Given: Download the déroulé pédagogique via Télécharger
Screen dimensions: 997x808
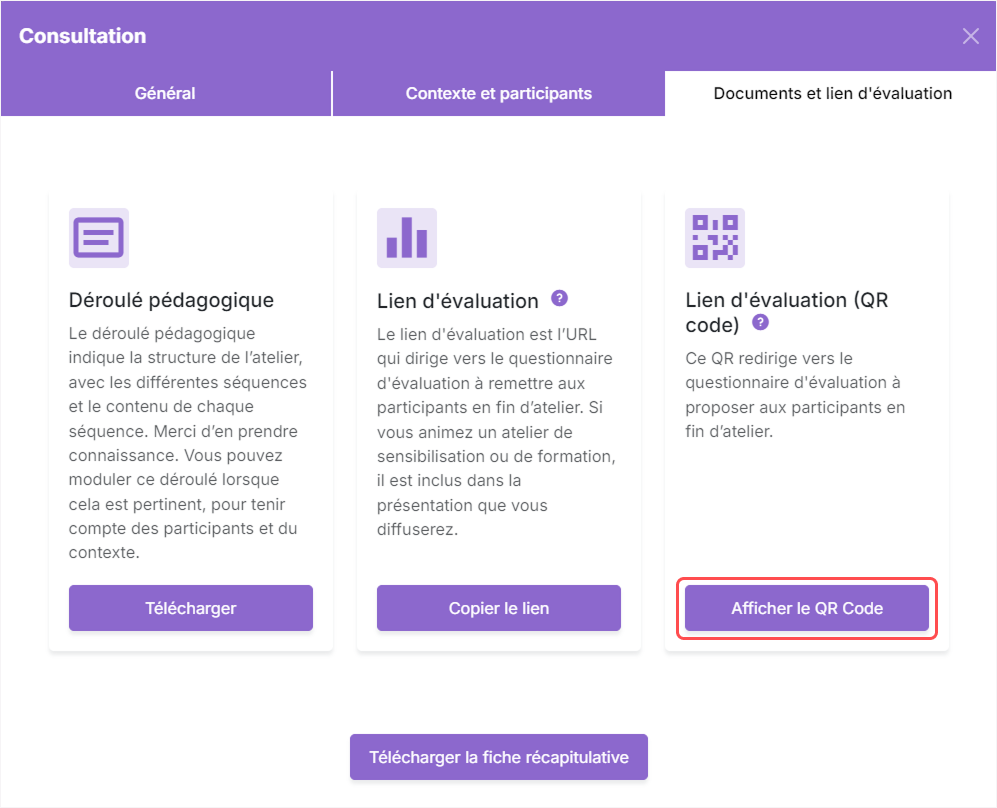Looking at the screenshot, I should (x=191, y=608).
